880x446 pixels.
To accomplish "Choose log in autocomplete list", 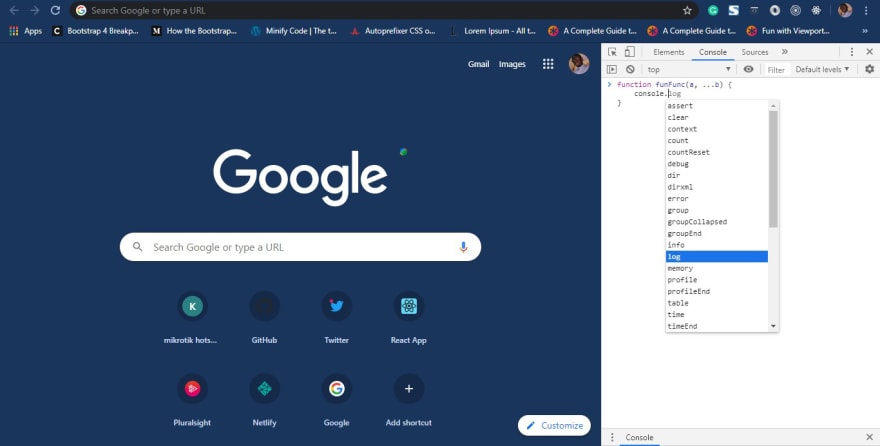I will pyautogui.click(x=717, y=256).
